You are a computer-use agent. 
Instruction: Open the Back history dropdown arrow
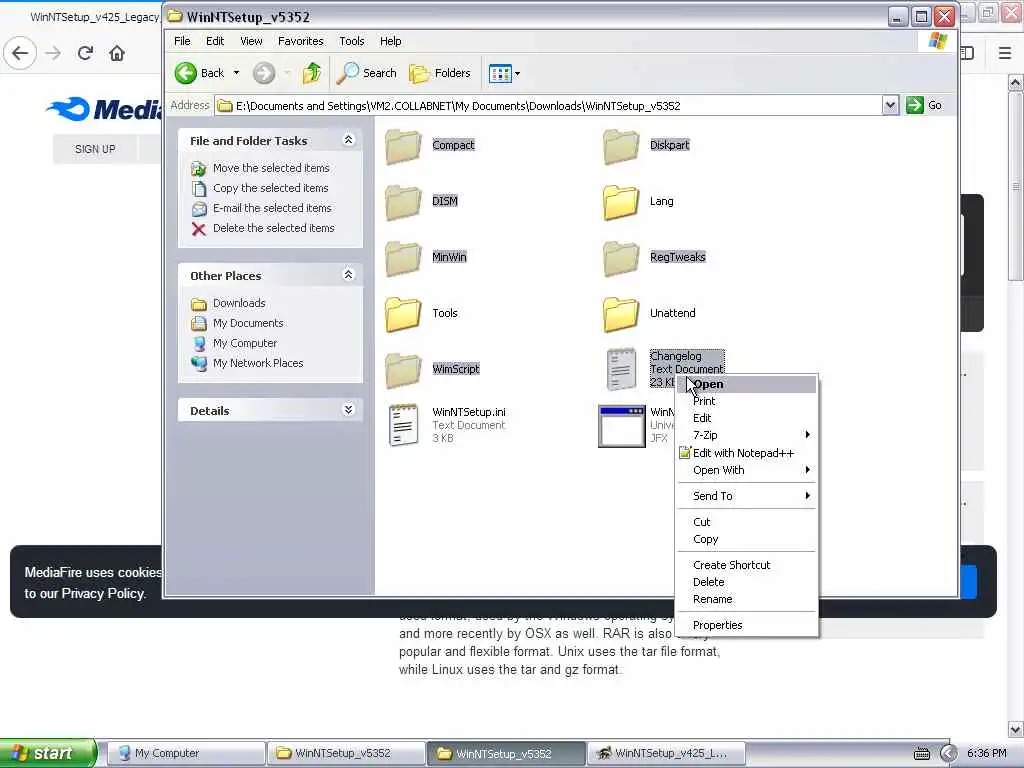pos(236,73)
